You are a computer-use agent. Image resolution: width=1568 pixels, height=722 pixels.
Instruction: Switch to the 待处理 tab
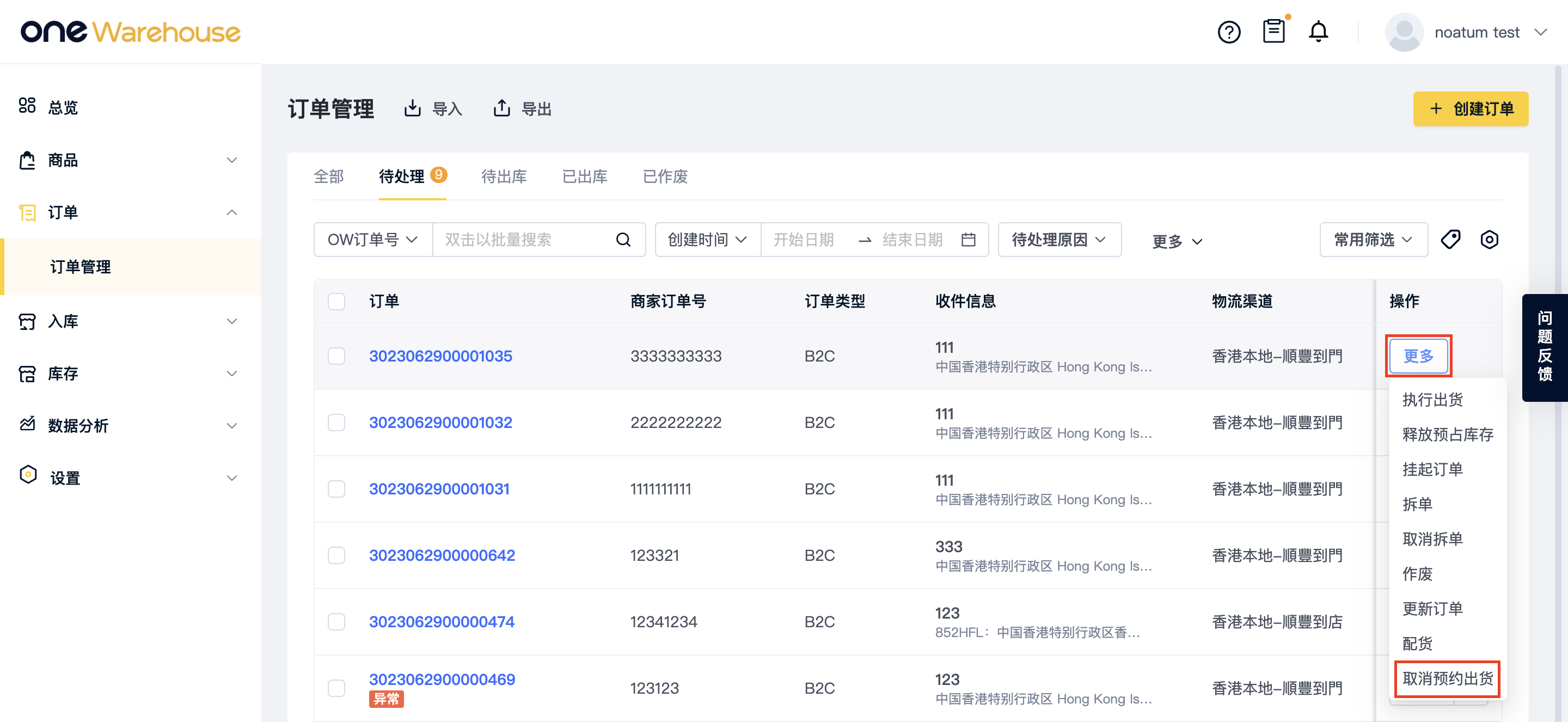tap(412, 176)
